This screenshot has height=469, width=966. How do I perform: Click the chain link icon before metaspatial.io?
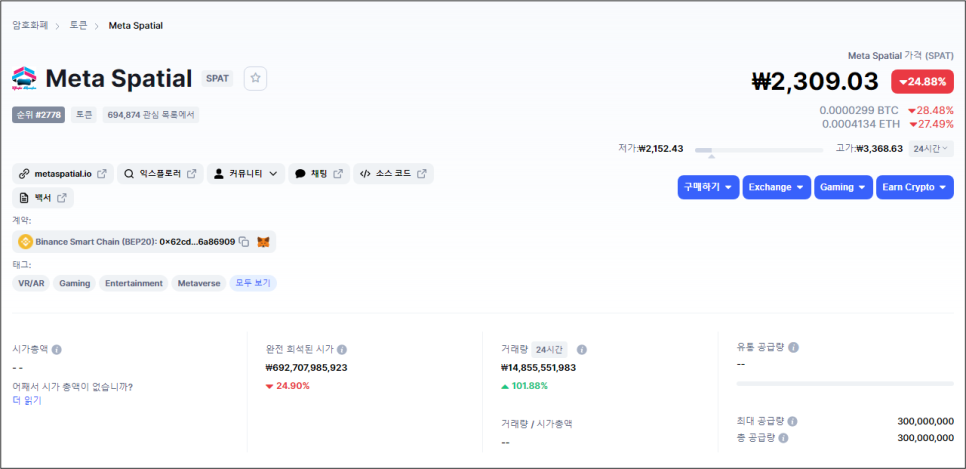(24, 174)
